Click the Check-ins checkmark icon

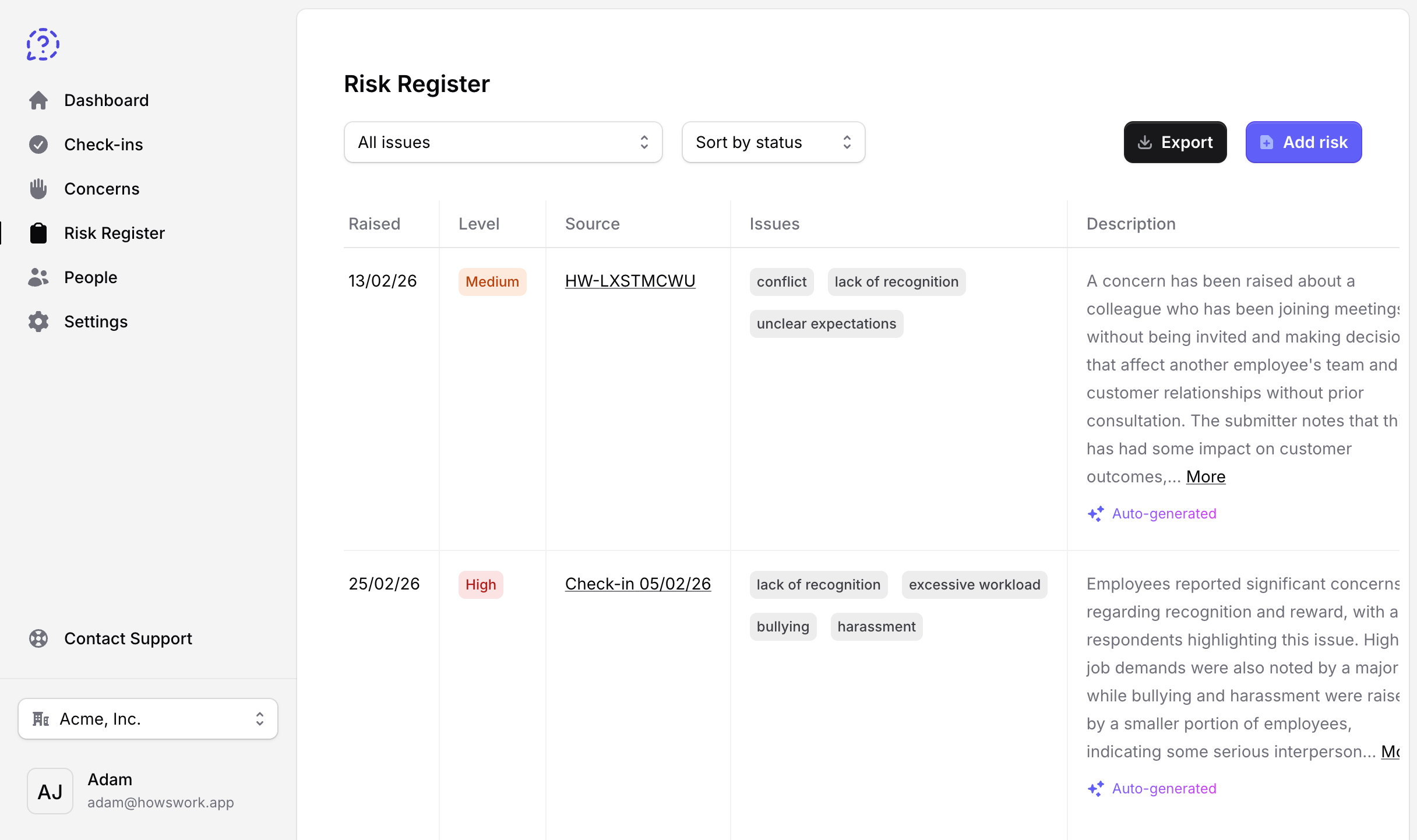point(38,144)
